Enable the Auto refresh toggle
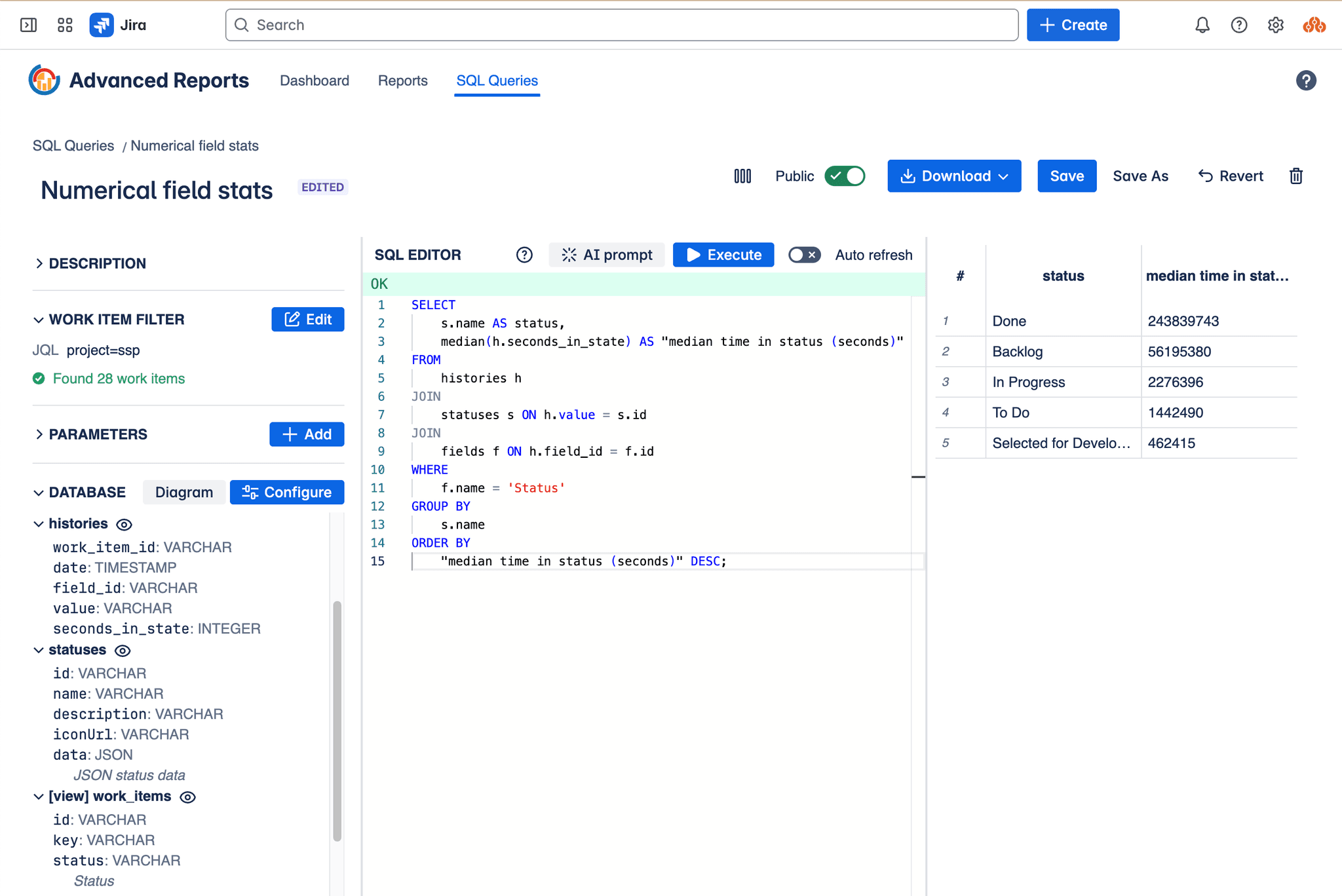This screenshot has height=896, width=1342. tap(804, 255)
